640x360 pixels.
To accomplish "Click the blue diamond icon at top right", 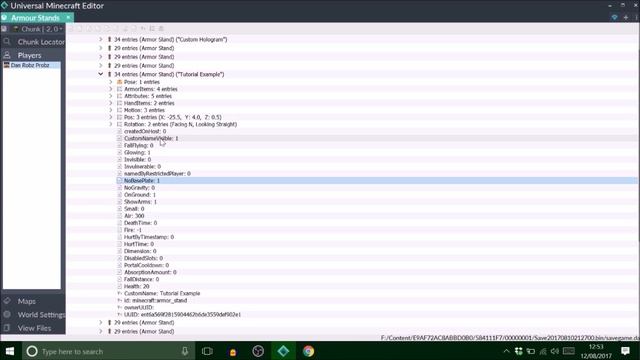I will 614,18.
